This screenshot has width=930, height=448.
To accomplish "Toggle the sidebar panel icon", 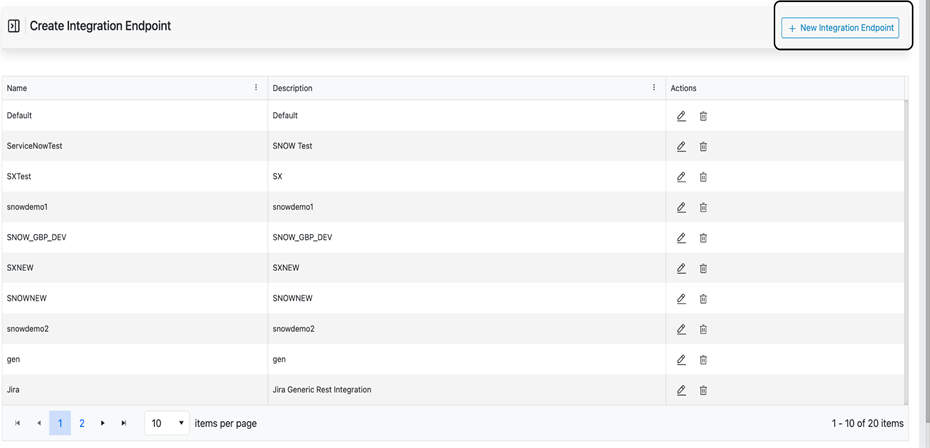I will tap(14, 26).
